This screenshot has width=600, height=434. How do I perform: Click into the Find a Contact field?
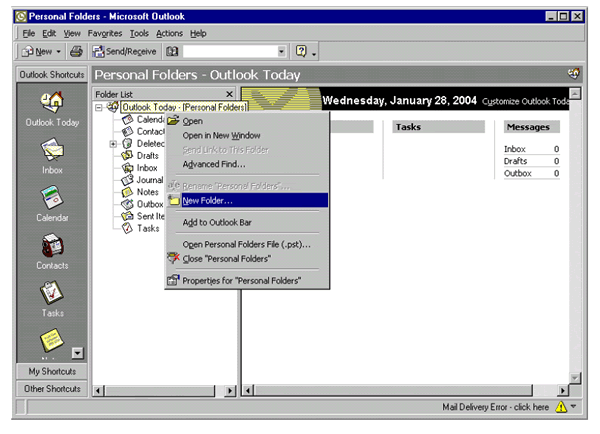pyautogui.click(x=230, y=51)
